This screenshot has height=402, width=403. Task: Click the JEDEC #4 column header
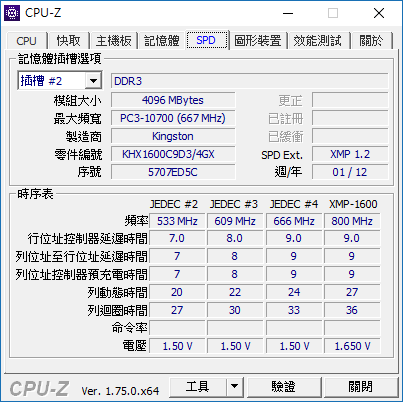[x=294, y=204]
